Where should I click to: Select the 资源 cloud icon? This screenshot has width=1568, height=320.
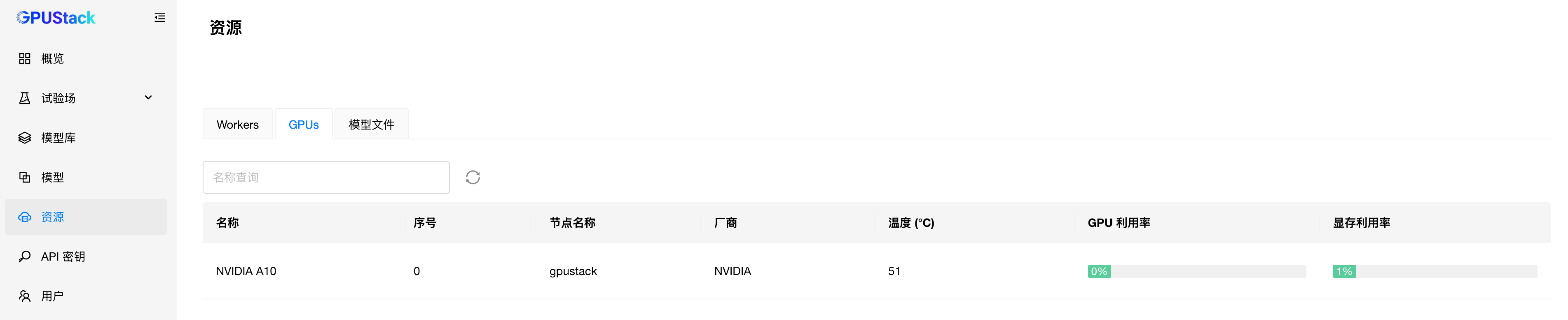(x=24, y=217)
